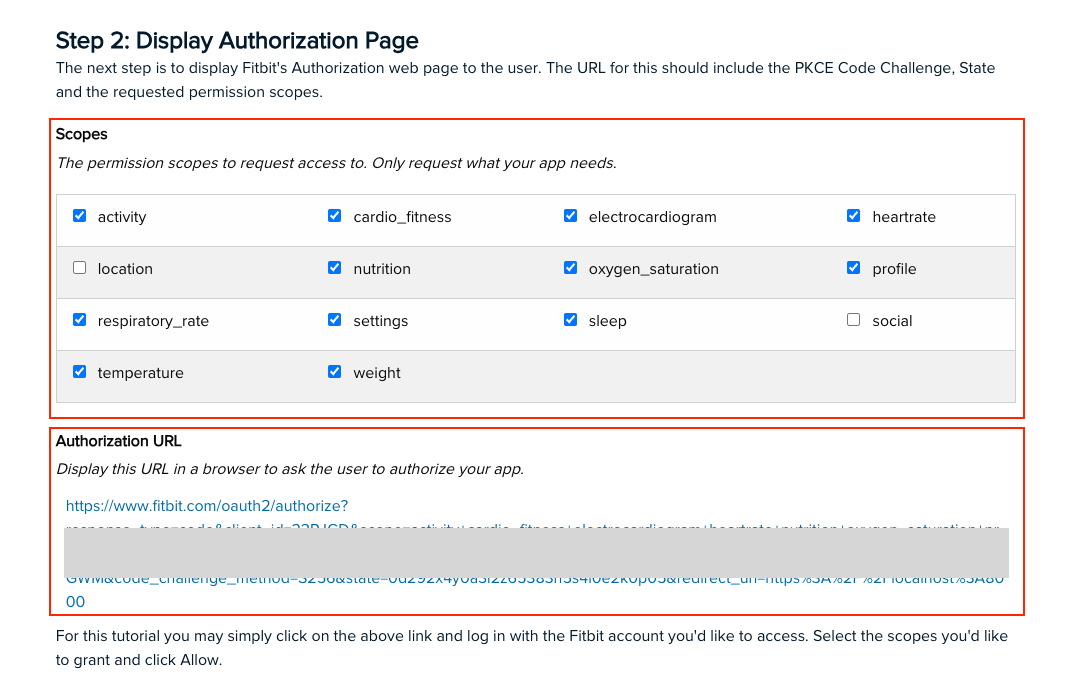Enable the location scope
The height and width of the screenshot is (695, 1070).
tap(79, 267)
